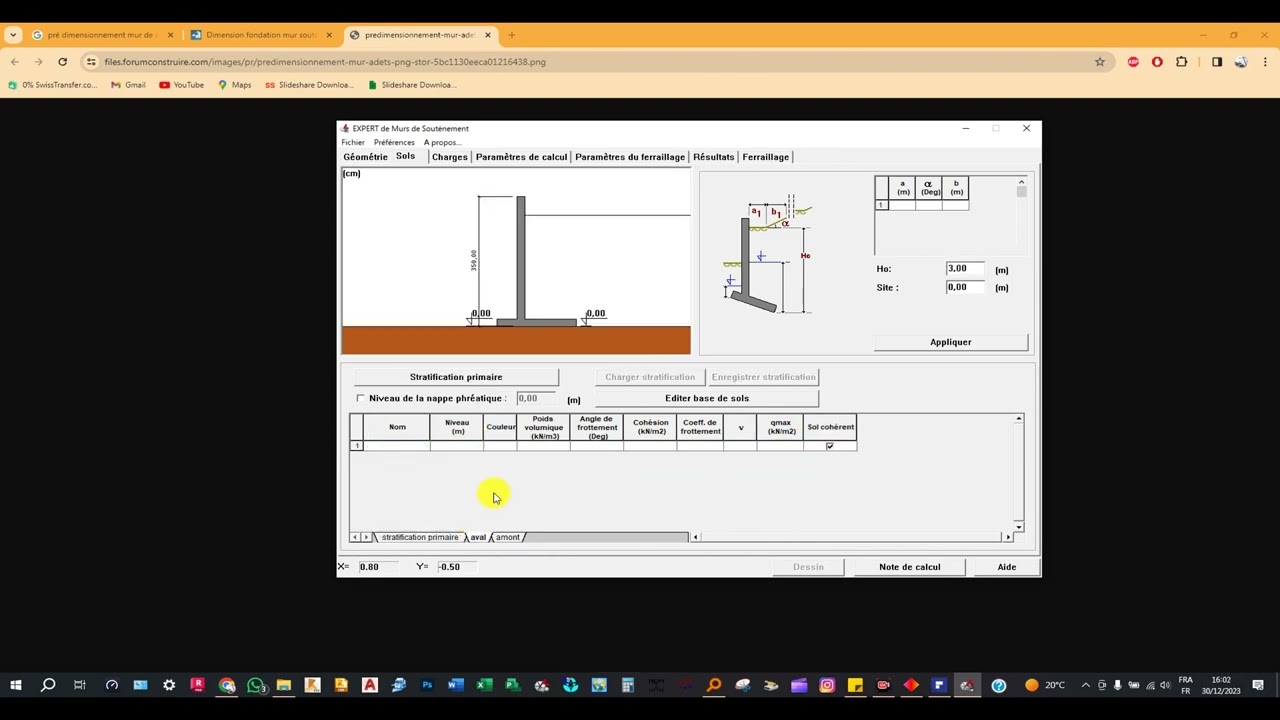Viewport: 1280px width, 720px height.
Task: Switch to the Charges tab
Action: click(450, 157)
